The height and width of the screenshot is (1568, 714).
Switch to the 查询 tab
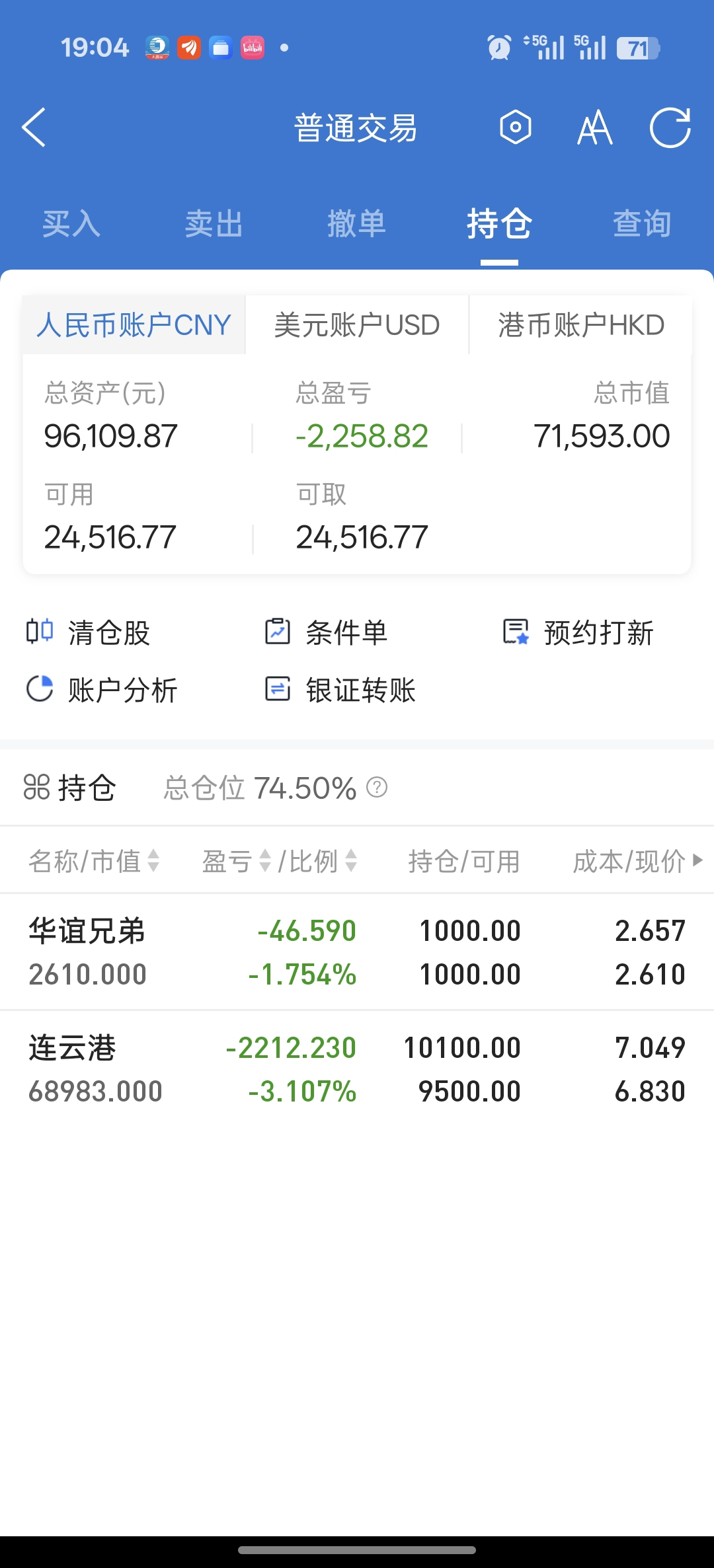click(x=643, y=223)
